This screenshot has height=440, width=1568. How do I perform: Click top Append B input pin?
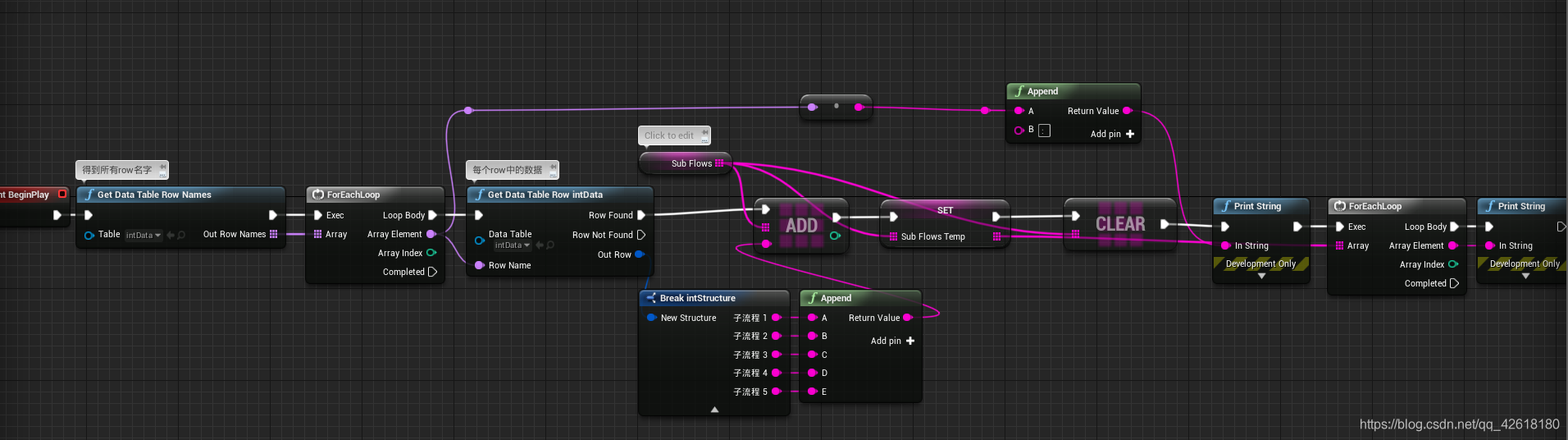[1019, 131]
